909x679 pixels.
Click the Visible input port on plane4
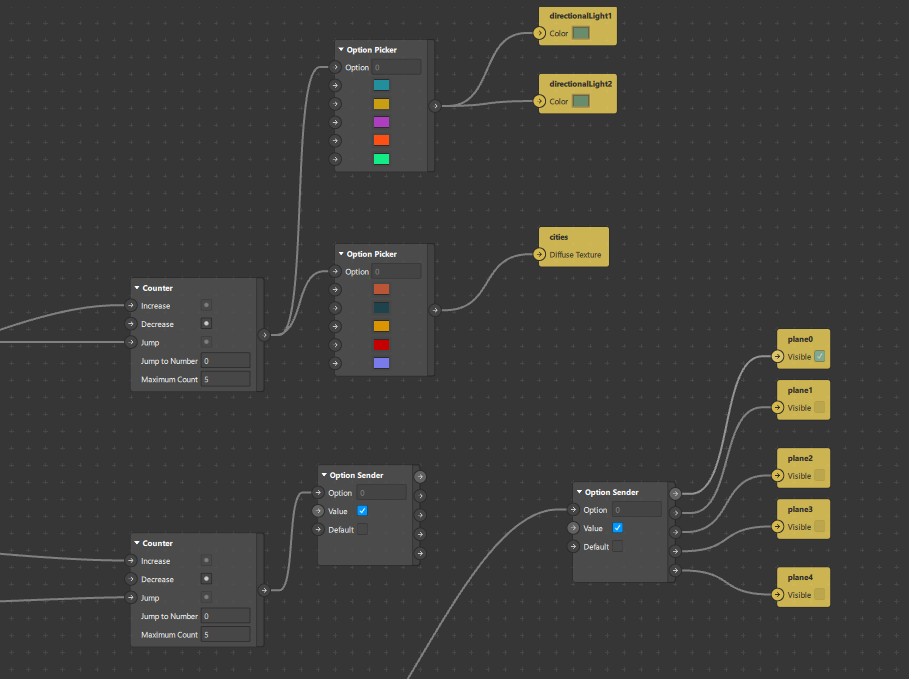click(778, 595)
